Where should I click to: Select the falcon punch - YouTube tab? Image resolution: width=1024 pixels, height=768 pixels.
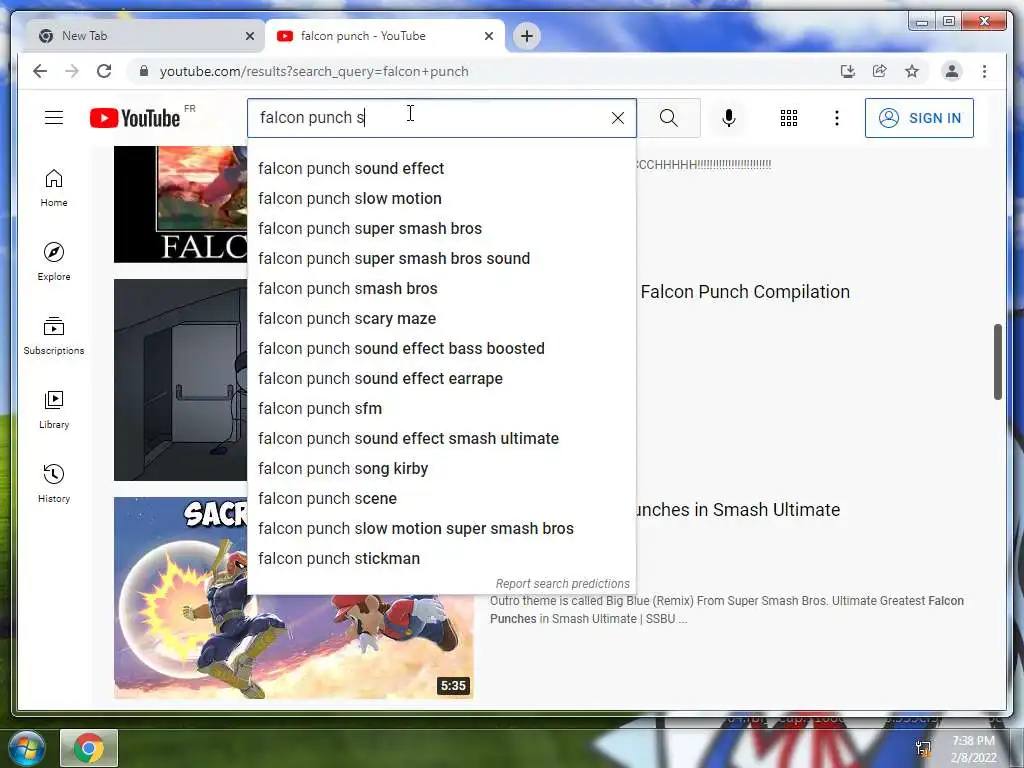385,36
